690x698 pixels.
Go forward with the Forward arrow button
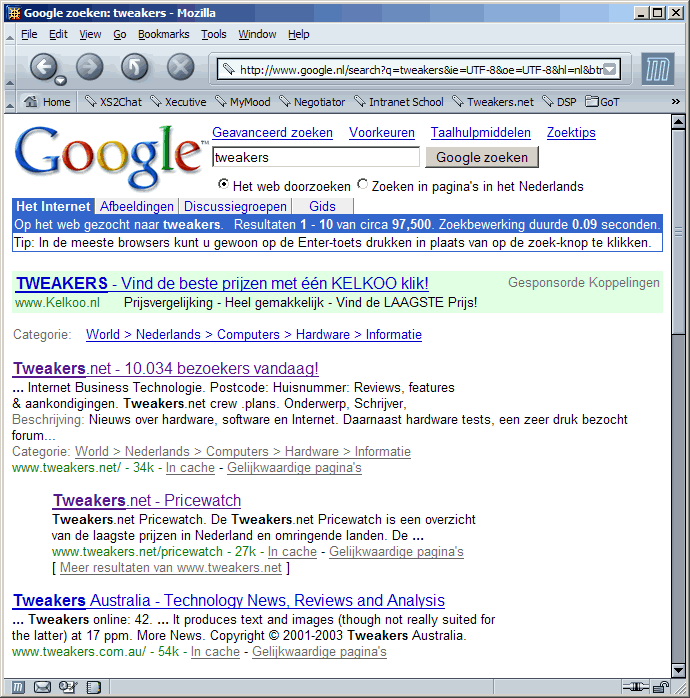tap(89, 67)
